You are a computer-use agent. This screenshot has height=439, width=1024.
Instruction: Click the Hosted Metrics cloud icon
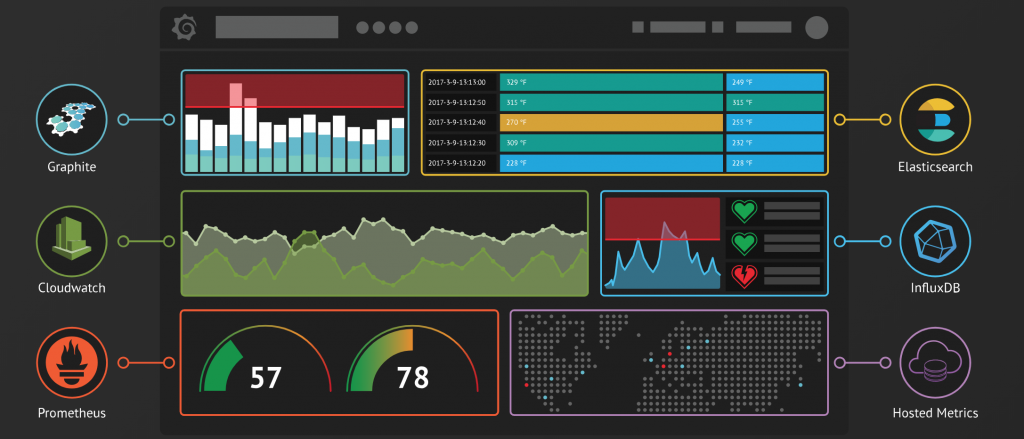tap(935, 363)
